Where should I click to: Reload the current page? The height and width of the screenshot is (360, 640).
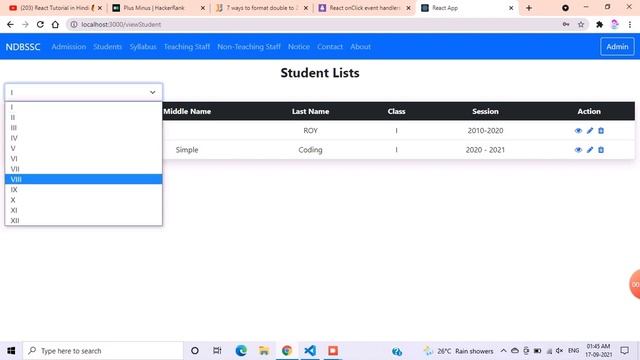(40, 24)
